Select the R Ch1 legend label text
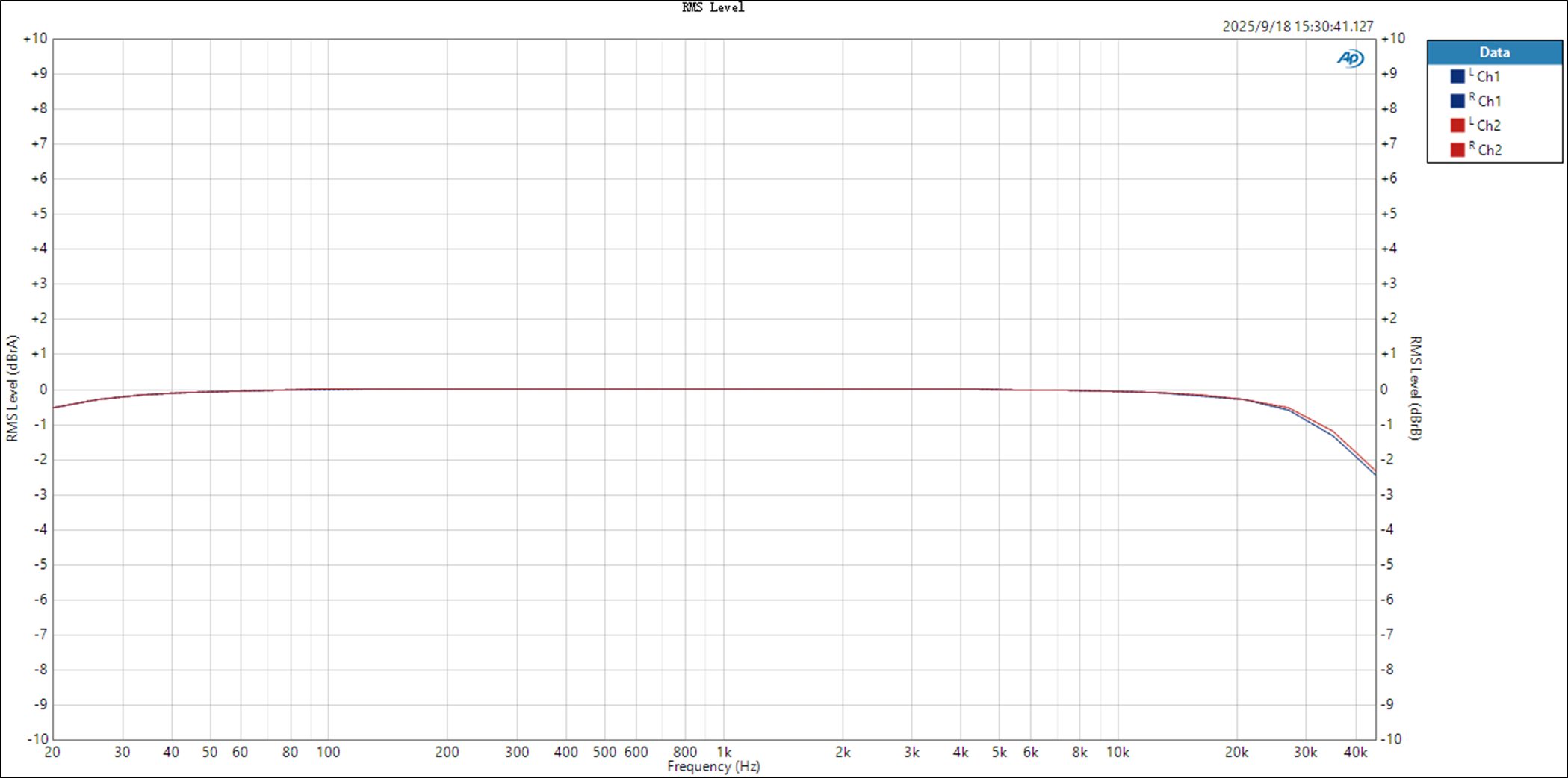Image resolution: width=1568 pixels, height=778 pixels. coord(1485,101)
